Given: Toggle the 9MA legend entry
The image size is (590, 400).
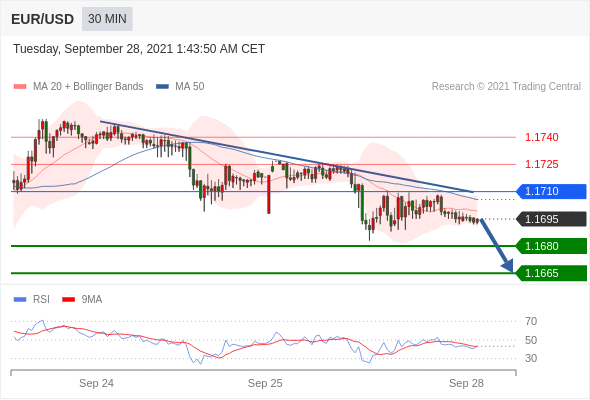Looking at the screenshot, I should [x=82, y=300].
